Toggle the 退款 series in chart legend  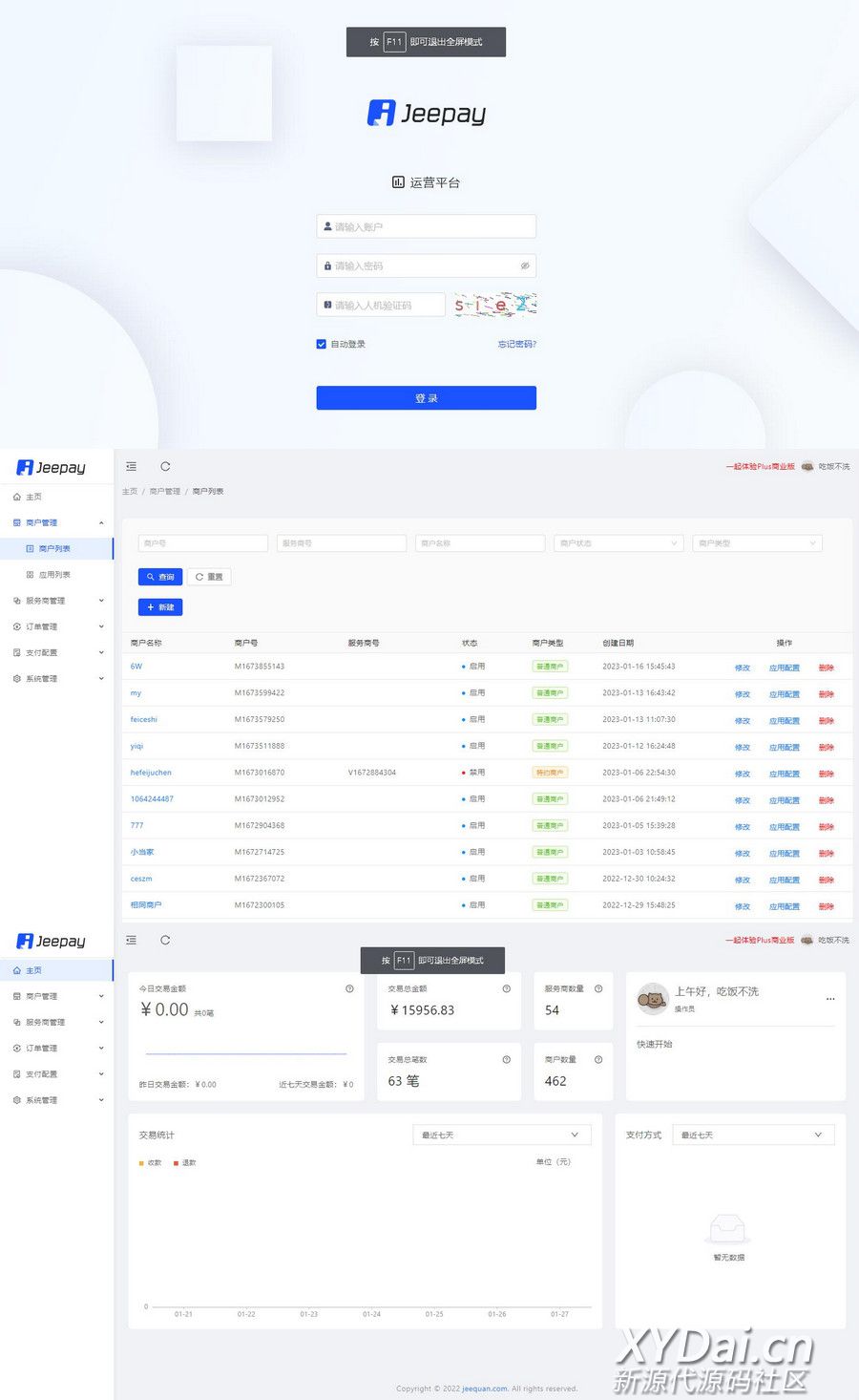tap(184, 1162)
